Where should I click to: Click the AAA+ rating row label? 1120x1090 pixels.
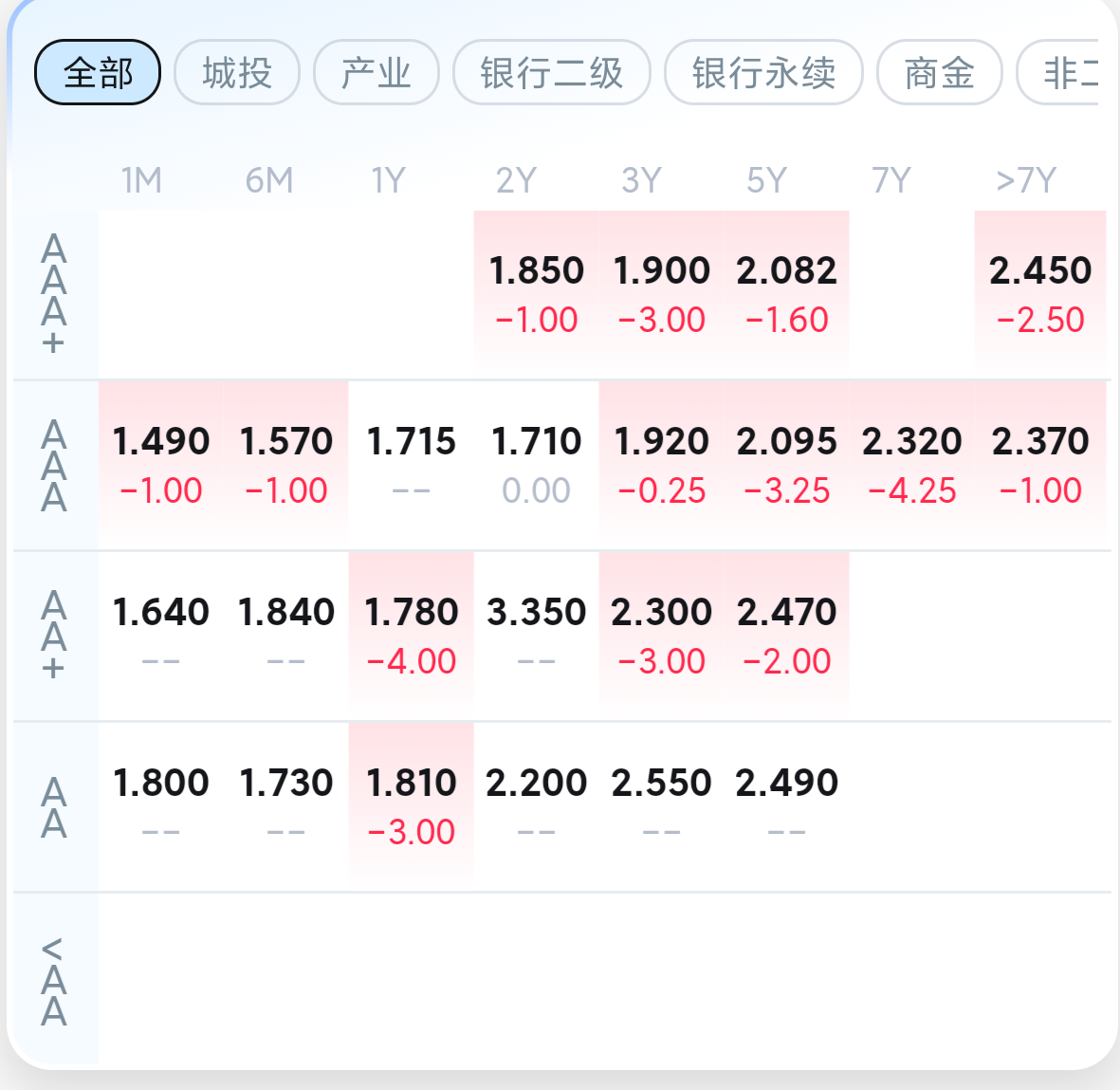pyautogui.click(x=54, y=294)
